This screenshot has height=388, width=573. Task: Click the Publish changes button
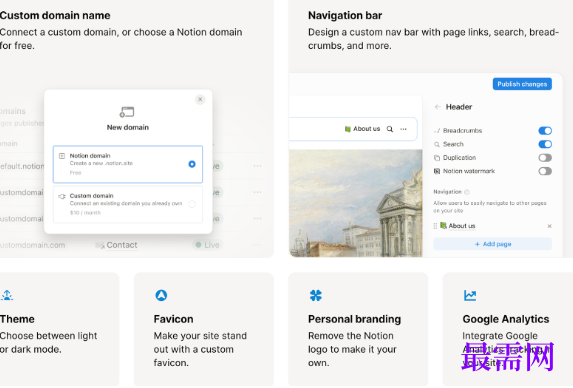click(x=522, y=84)
